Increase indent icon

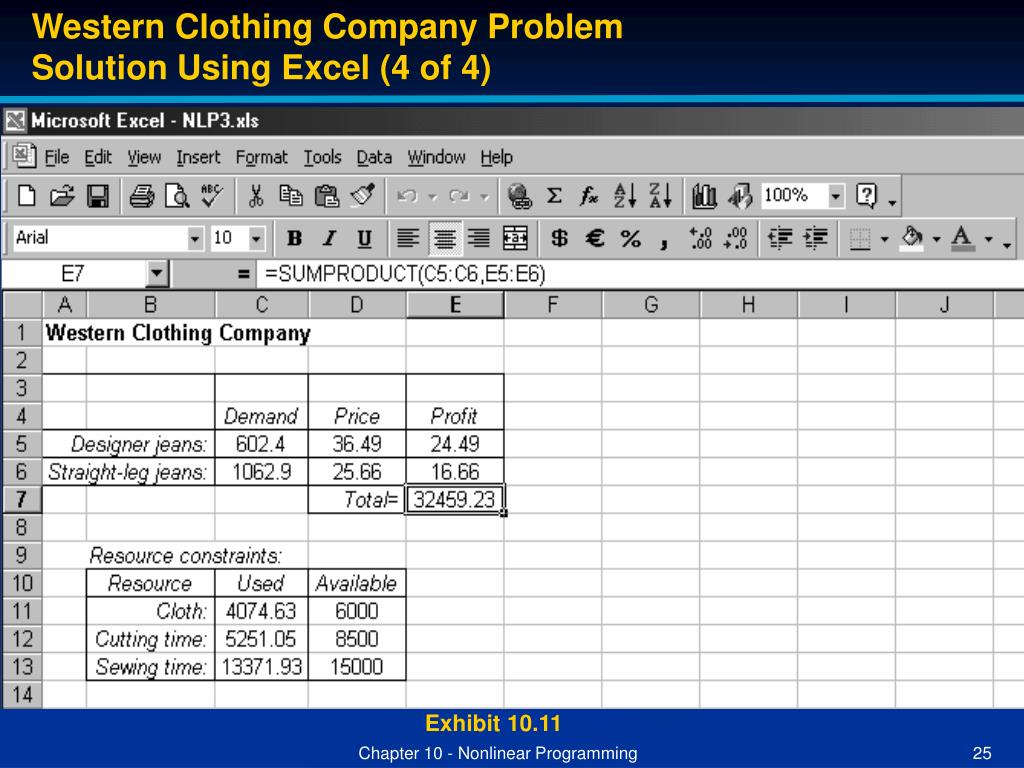pos(816,238)
